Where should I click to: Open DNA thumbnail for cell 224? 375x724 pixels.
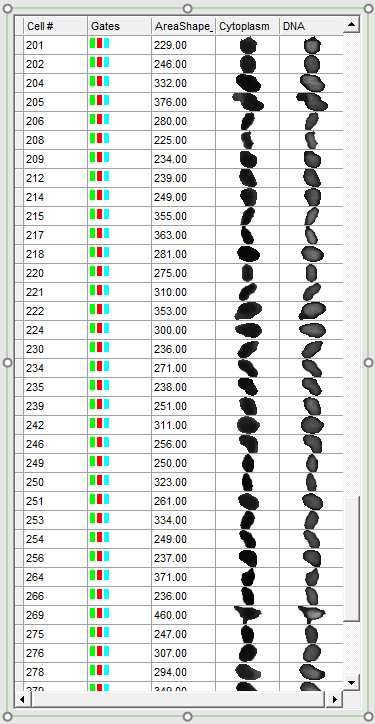[x=313, y=330]
